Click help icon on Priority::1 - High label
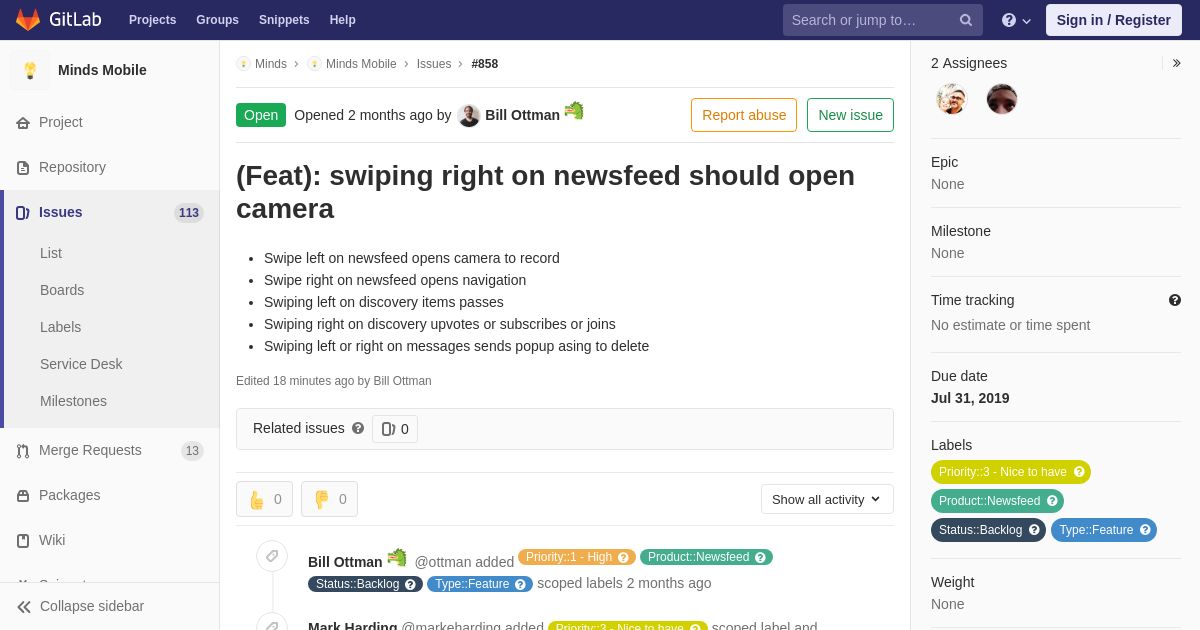Viewport: 1200px width, 630px height. pos(624,558)
